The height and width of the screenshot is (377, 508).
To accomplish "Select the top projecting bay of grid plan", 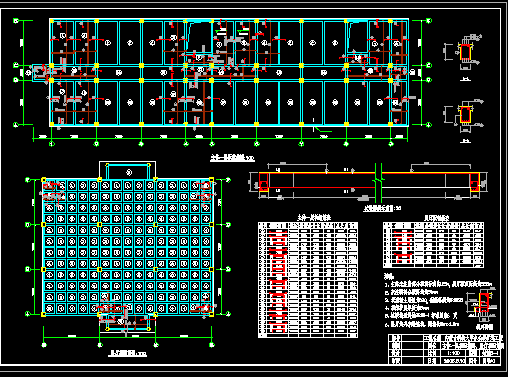I will (x=128, y=171).
